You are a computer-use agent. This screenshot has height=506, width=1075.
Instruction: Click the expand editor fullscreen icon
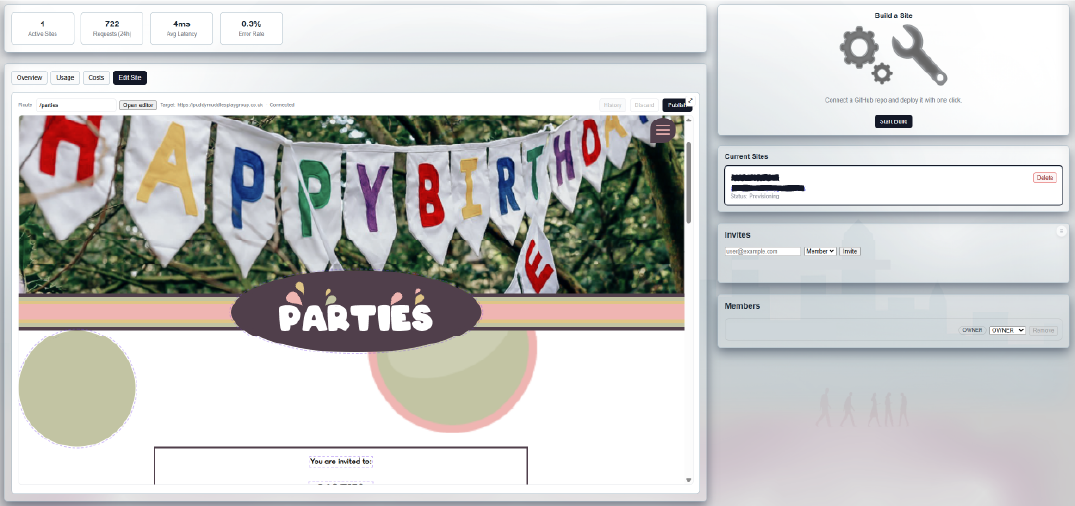[x=690, y=100]
